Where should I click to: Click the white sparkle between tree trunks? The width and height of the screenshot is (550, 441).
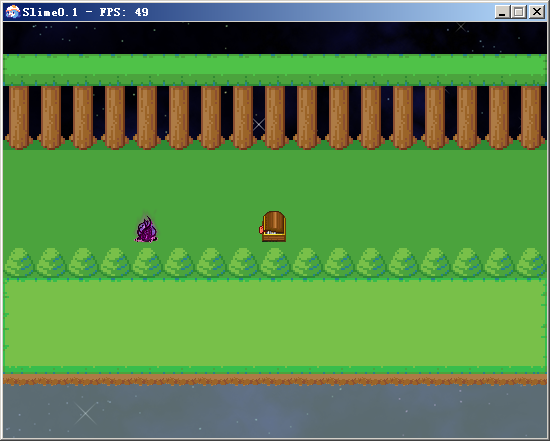259,124
